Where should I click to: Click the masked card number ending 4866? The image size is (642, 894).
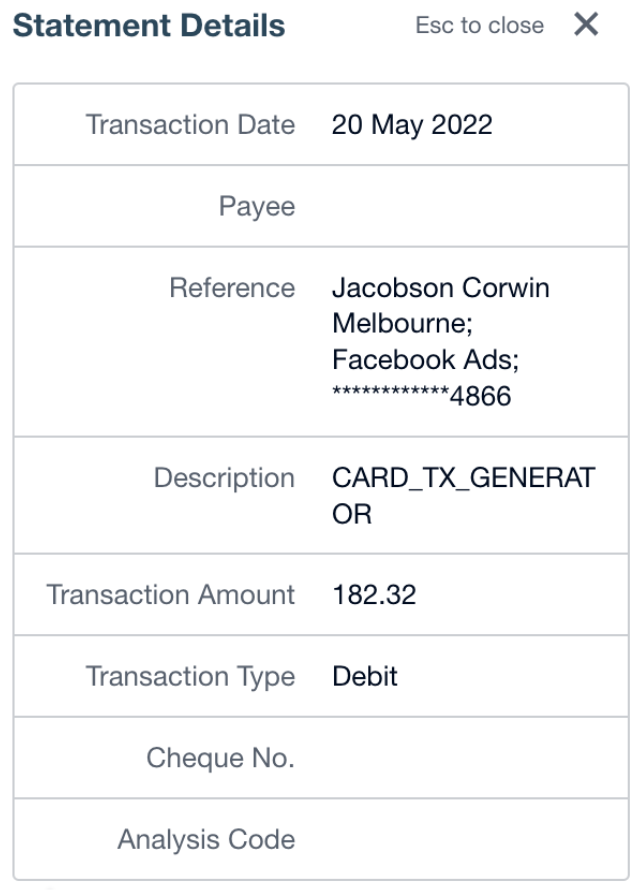click(421, 396)
